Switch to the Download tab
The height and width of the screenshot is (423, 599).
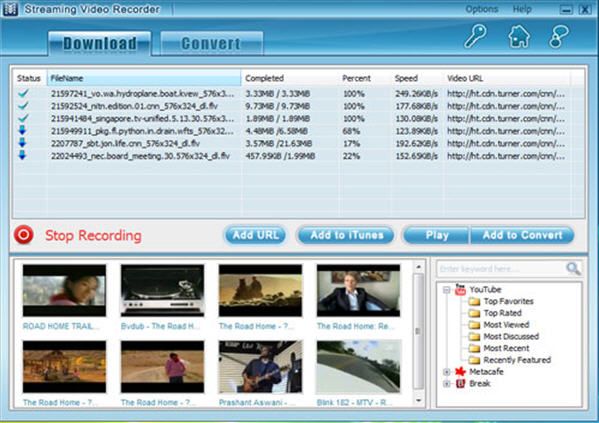100,43
